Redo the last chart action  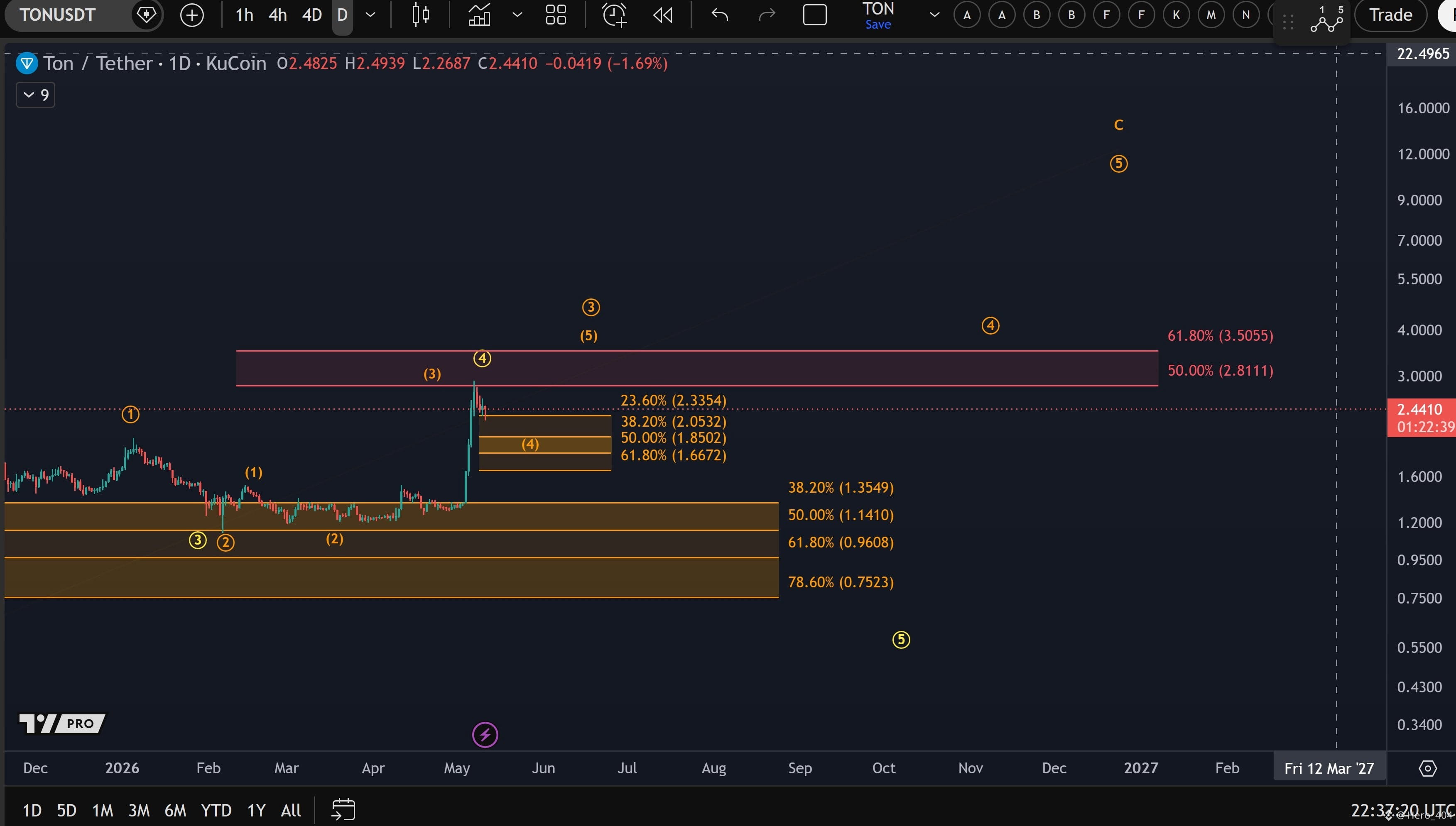pos(767,15)
